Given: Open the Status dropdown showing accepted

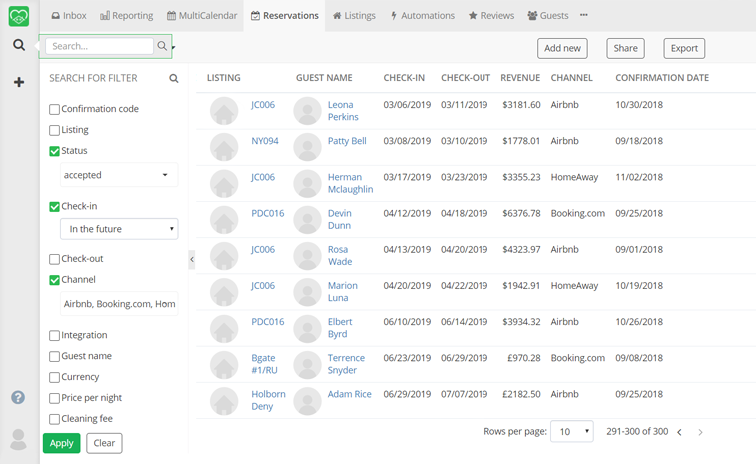Looking at the screenshot, I should pyautogui.click(x=119, y=175).
